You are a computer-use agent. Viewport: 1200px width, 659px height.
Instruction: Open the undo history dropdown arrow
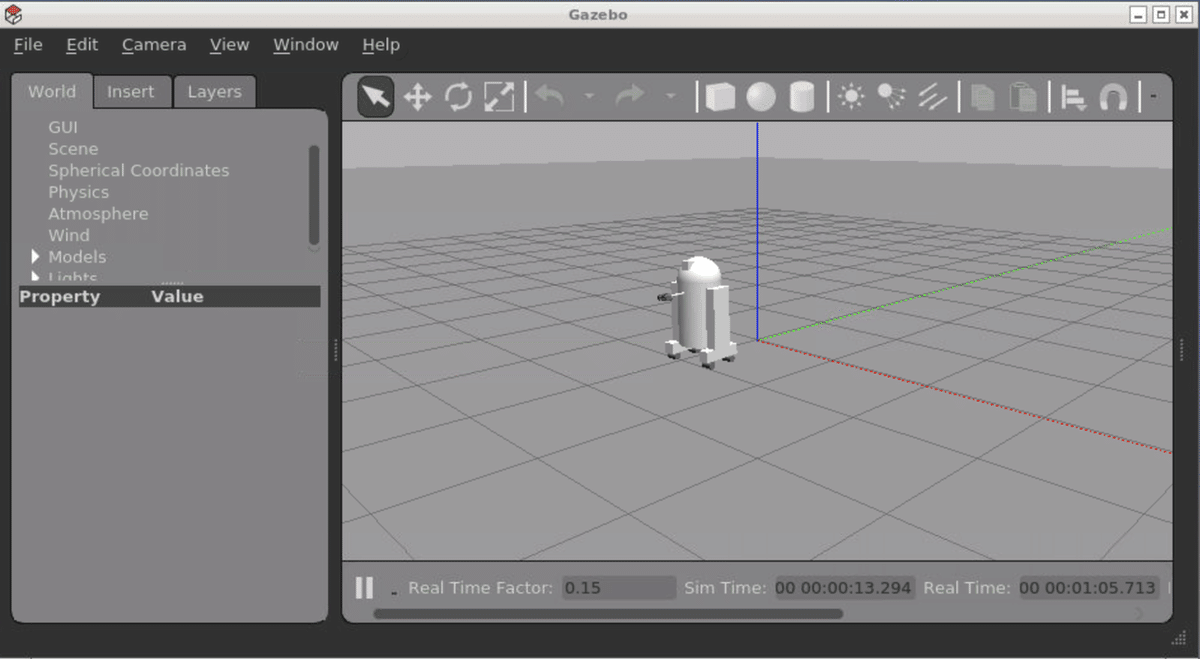point(589,97)
